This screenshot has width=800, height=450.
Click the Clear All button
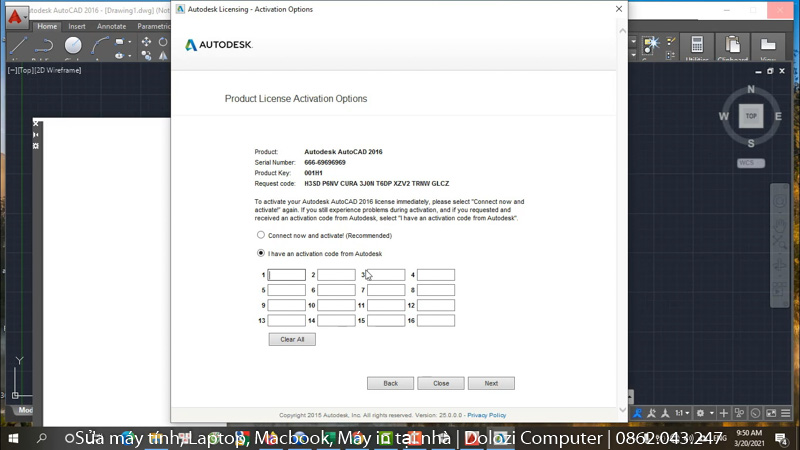tap(292, 339)
